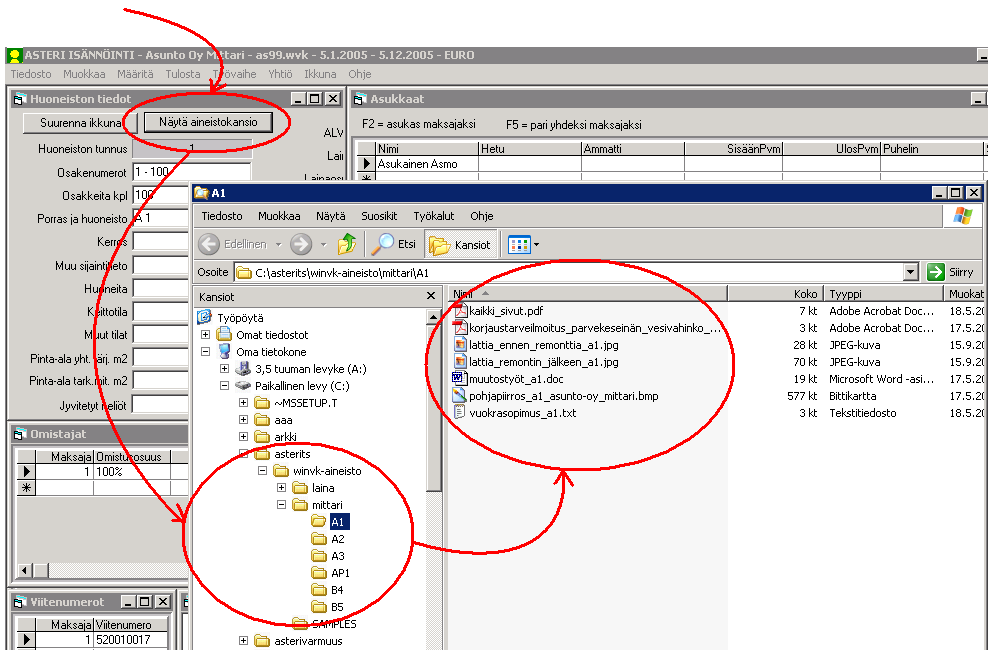Click the Etsi search icon
This screenshot has height=662, width=997.
coord(382,244)
